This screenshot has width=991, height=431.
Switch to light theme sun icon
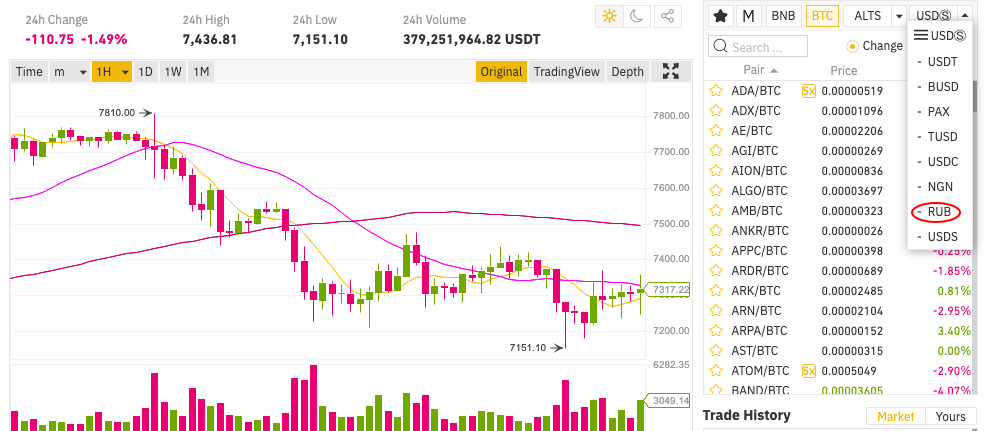pyautogui.click(x=609, y=16)
